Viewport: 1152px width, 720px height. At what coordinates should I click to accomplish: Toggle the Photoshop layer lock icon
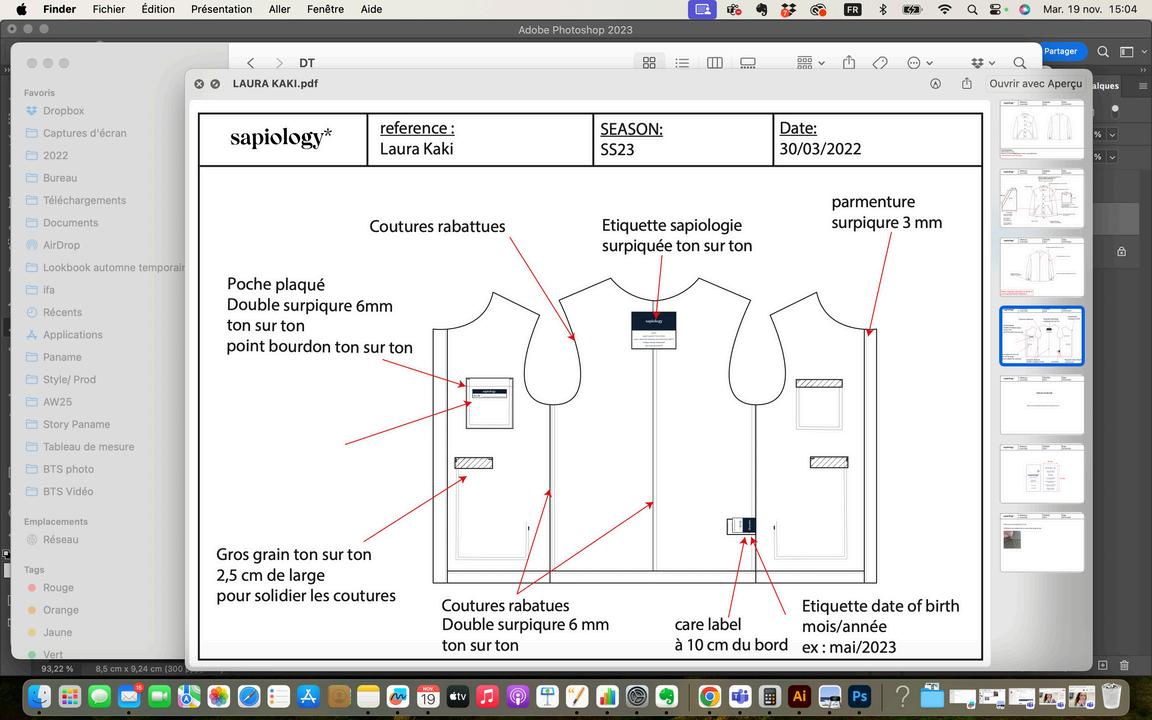pyautogui.click(x=1121, y=251)
